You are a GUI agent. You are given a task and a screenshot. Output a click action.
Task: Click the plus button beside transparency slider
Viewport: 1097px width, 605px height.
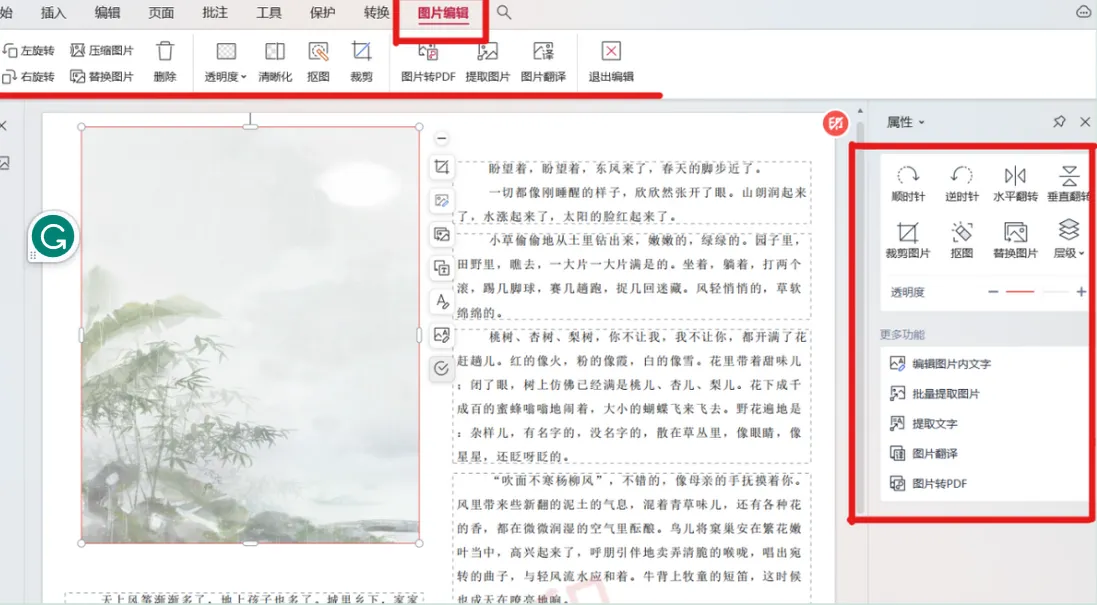(1081, 292)
